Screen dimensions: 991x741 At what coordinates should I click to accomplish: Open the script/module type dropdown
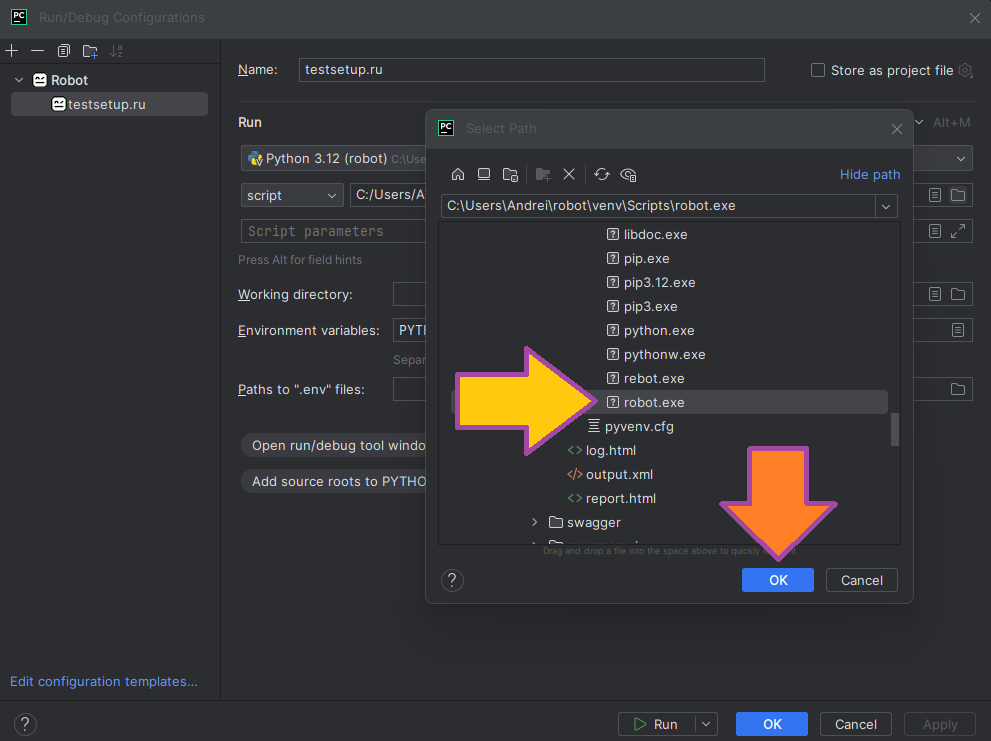(291, 195)
